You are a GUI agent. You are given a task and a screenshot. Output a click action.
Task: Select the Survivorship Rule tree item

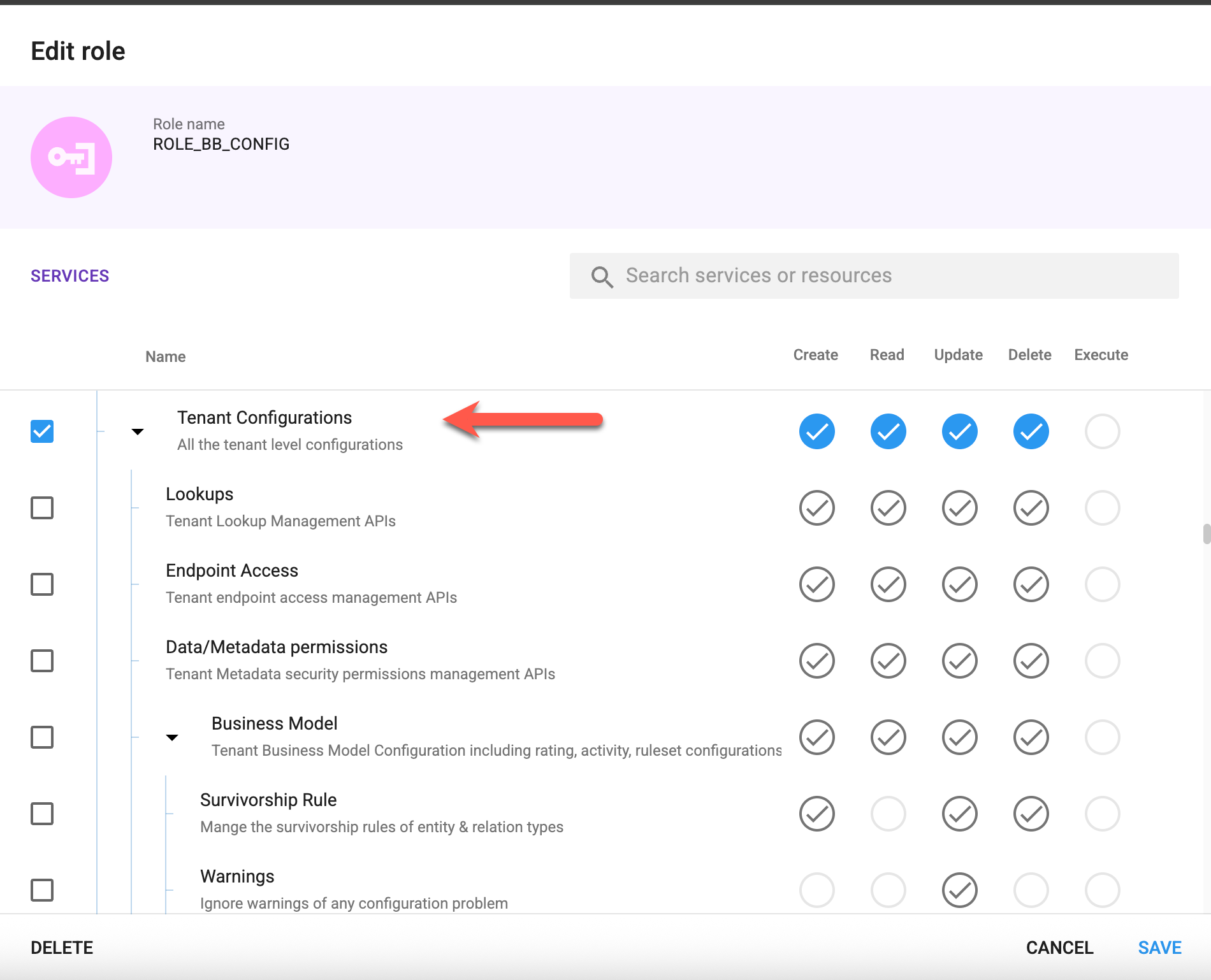coord(268,800)
